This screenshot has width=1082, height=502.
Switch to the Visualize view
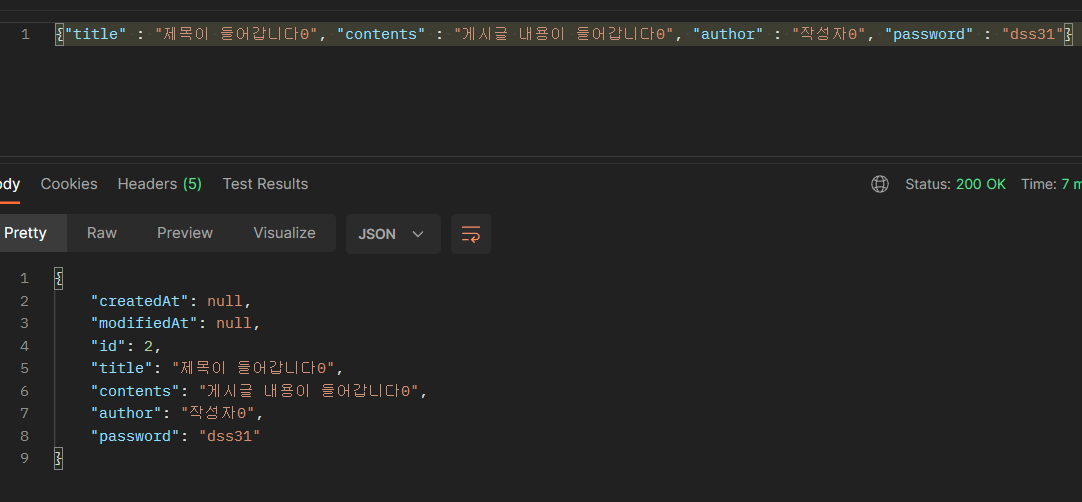(x=284, y=233)
